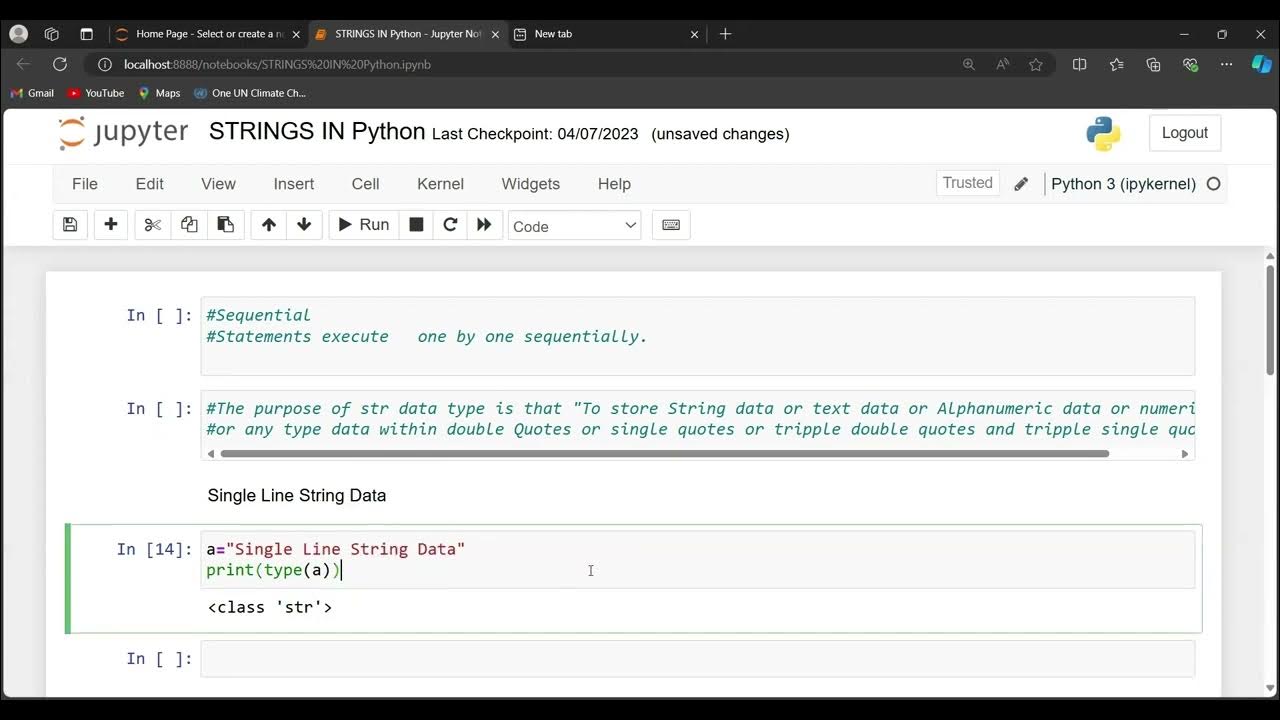
Task: Save notebook with the floppy disk icon
Action: tap(70, 225)
